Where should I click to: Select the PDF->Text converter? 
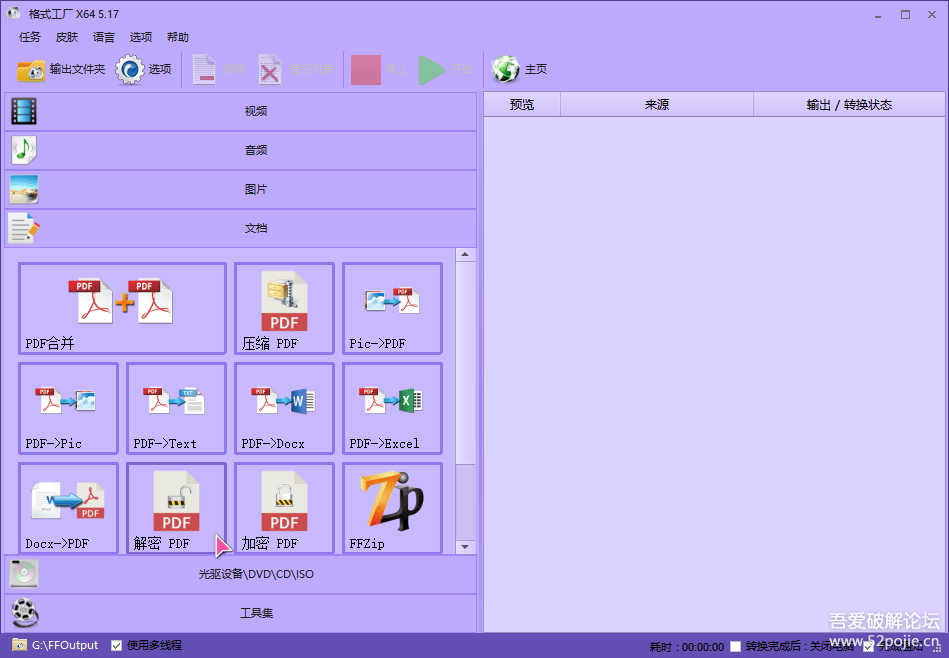click(x=176, y=408)
